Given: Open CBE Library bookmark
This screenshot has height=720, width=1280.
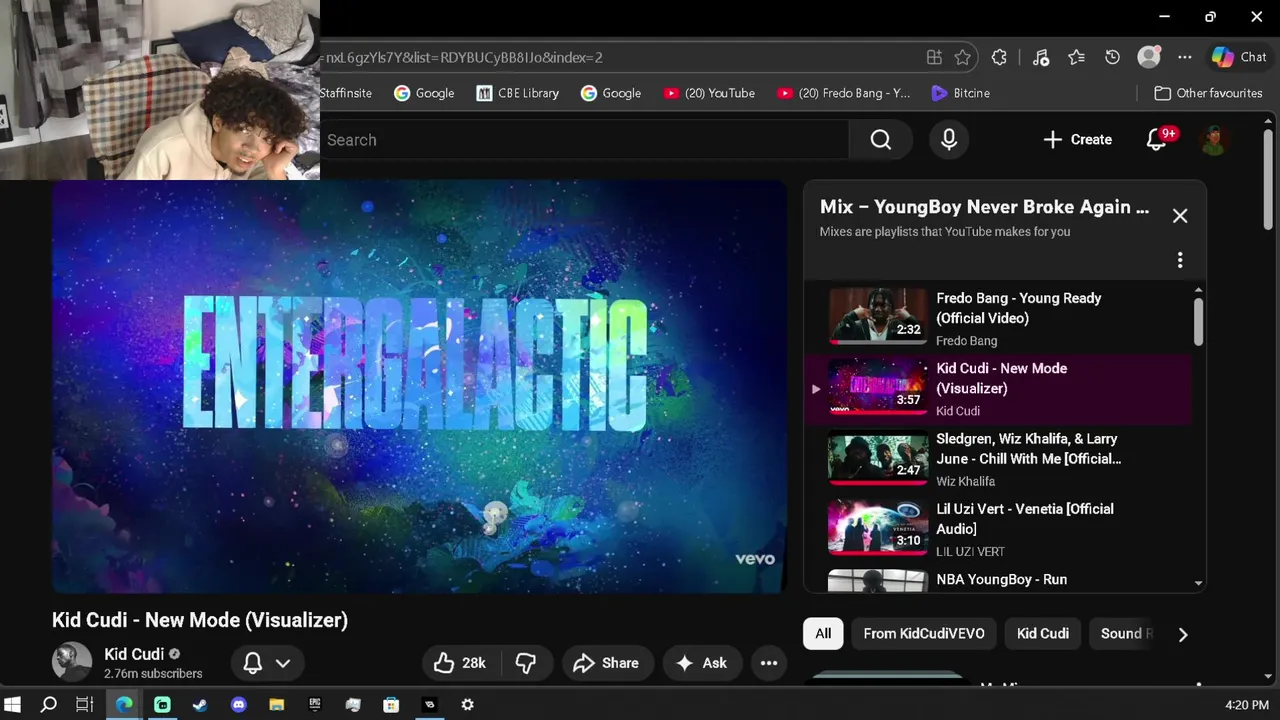Looking at the screenshot, I should point(517,93).
